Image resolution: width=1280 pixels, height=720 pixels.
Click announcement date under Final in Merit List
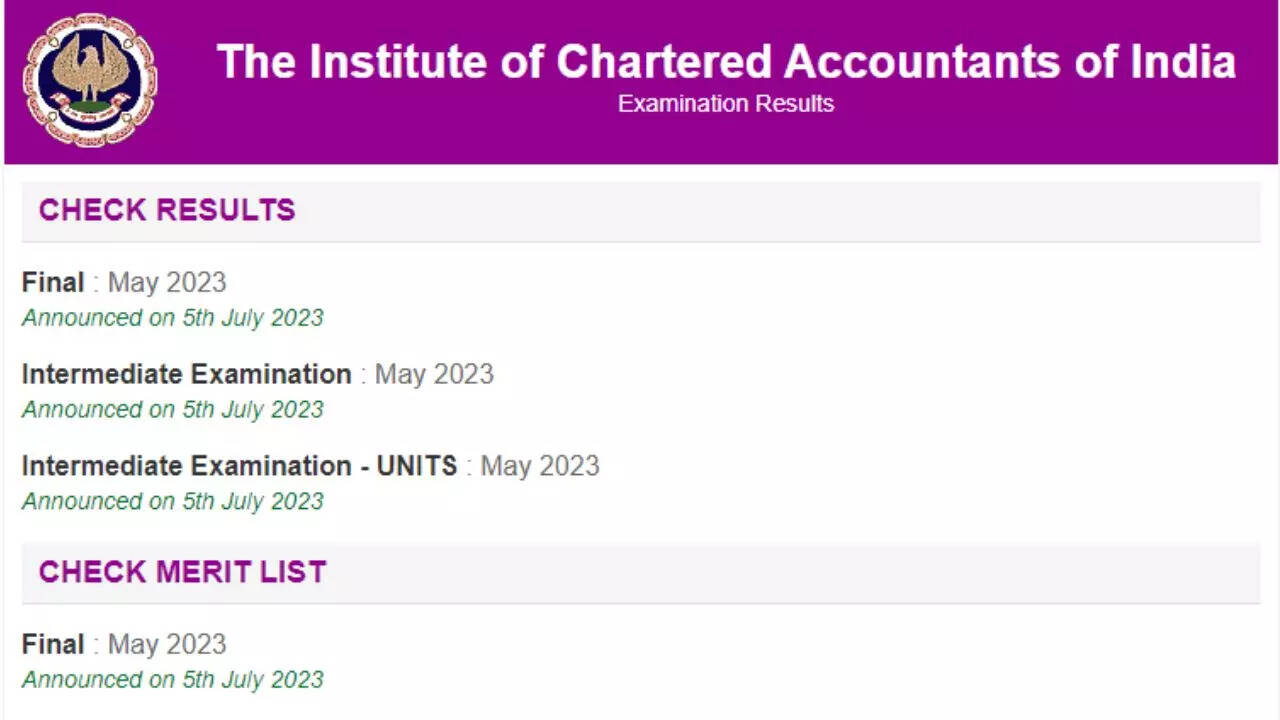point(173,680)
